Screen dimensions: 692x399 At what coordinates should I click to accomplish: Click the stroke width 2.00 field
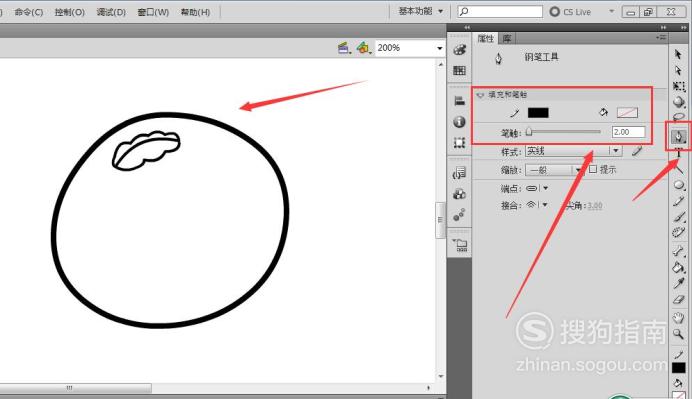coord(628,132)
